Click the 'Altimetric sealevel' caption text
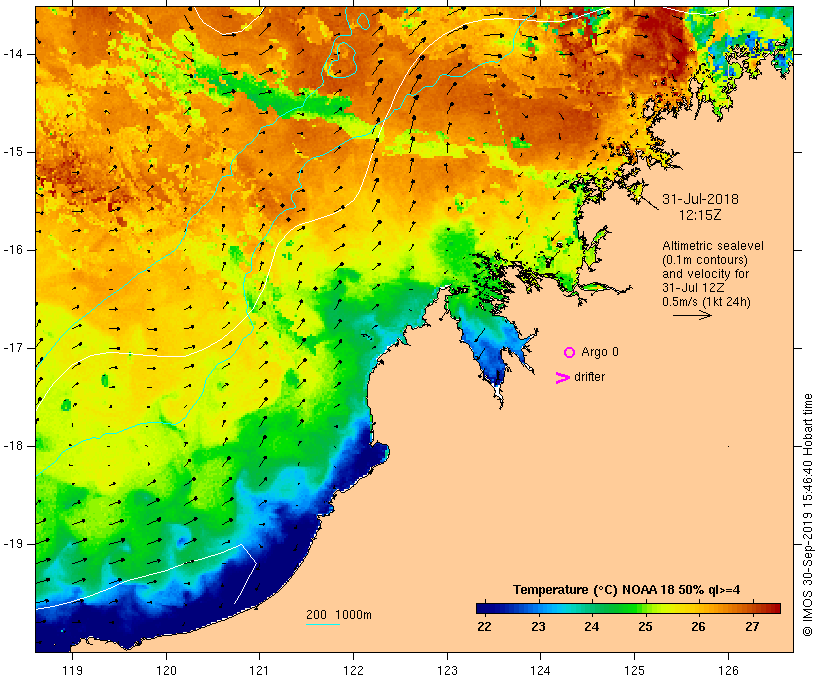820x680 pixels. (x=713, y=246)
